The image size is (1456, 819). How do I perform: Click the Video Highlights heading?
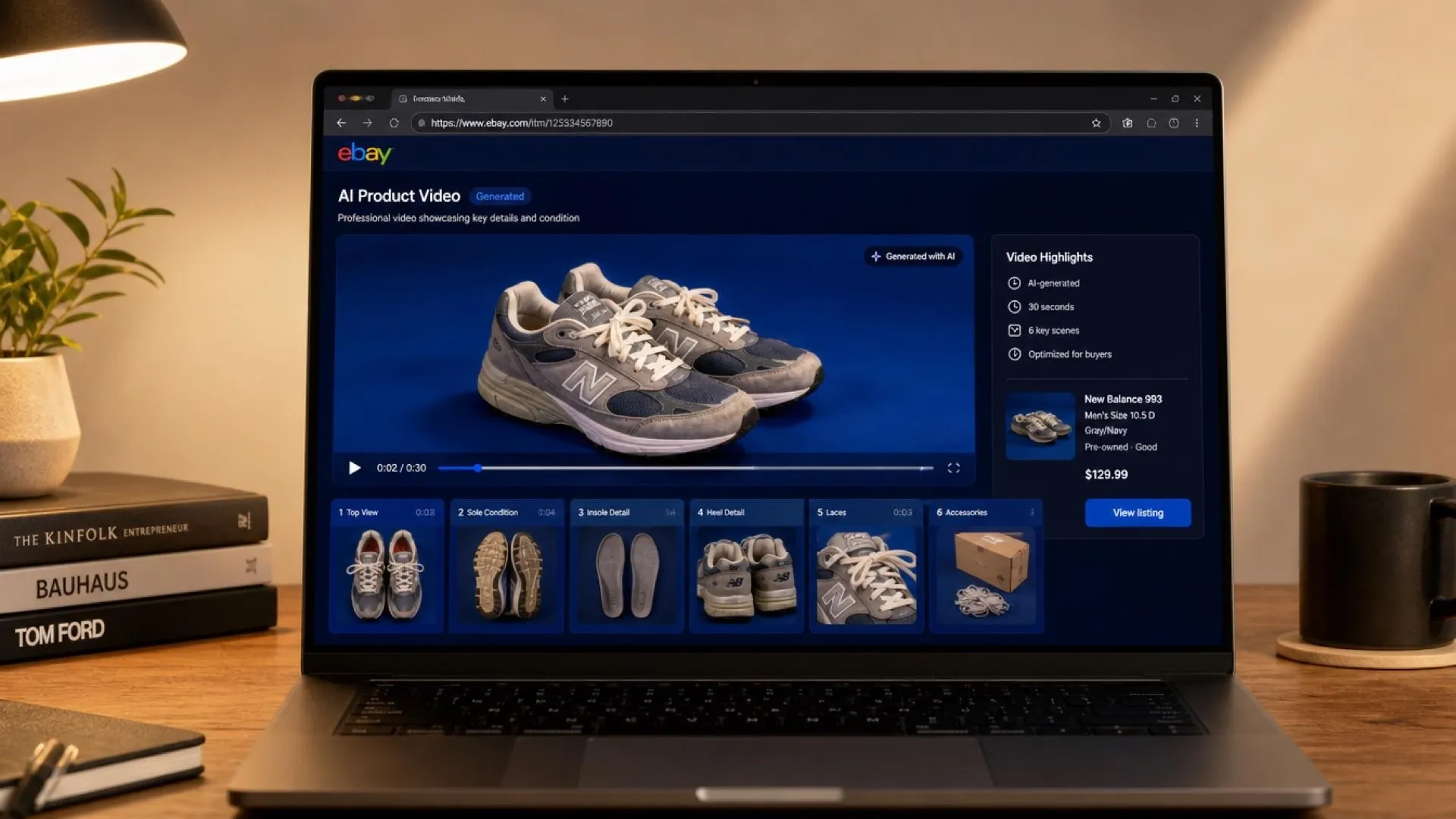coord(1050,257)
